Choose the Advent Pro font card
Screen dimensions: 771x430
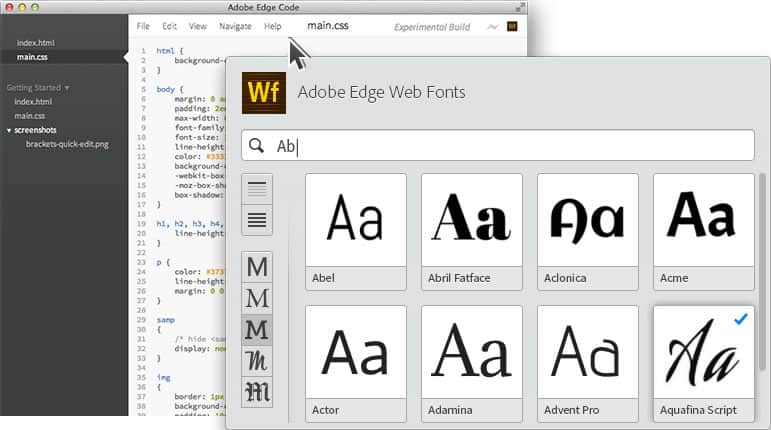588,364
